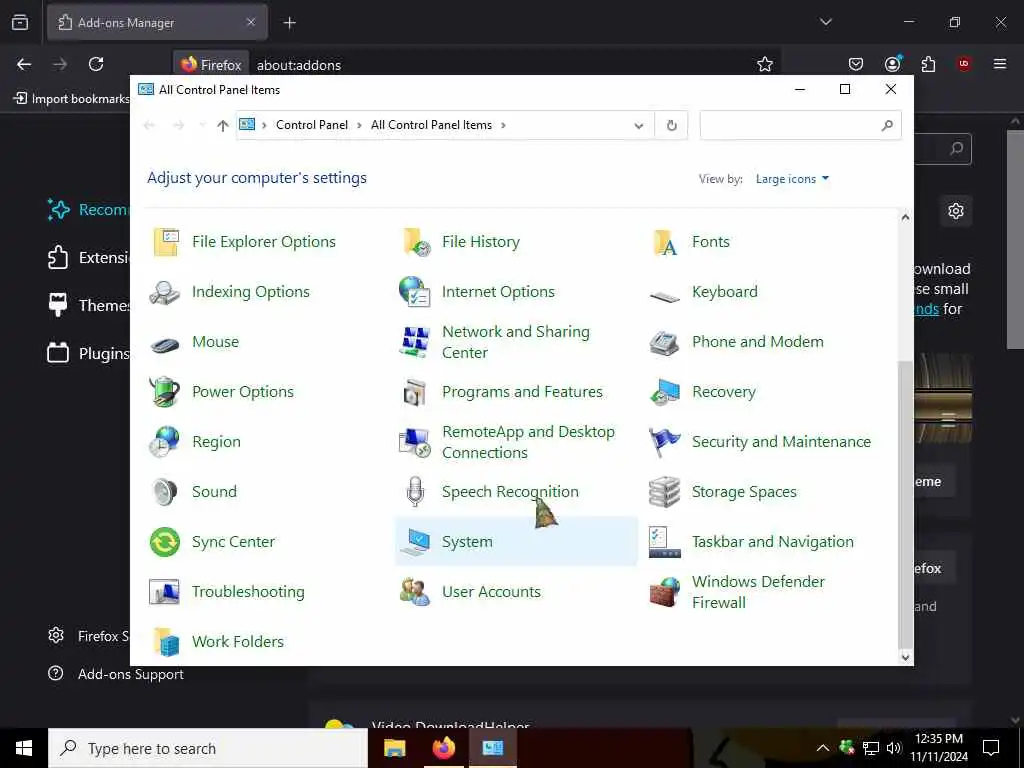Open the Fonts folder icon
Image resolution: width=1024 pixels, height=768 pixels.
665,242
